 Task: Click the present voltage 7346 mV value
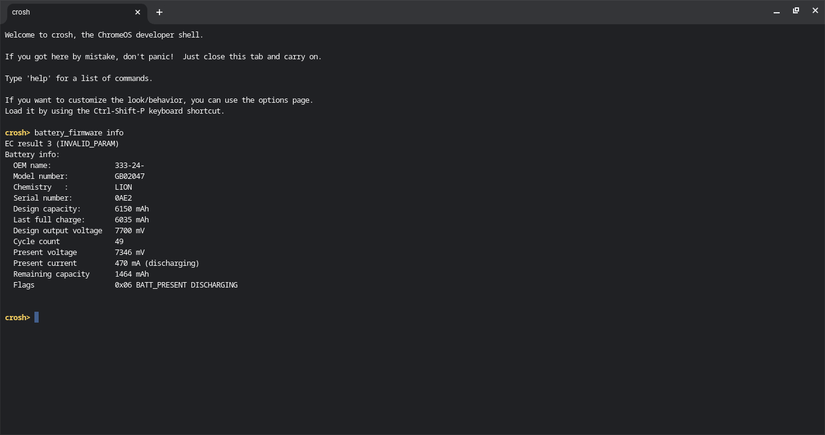coord(130,252)
